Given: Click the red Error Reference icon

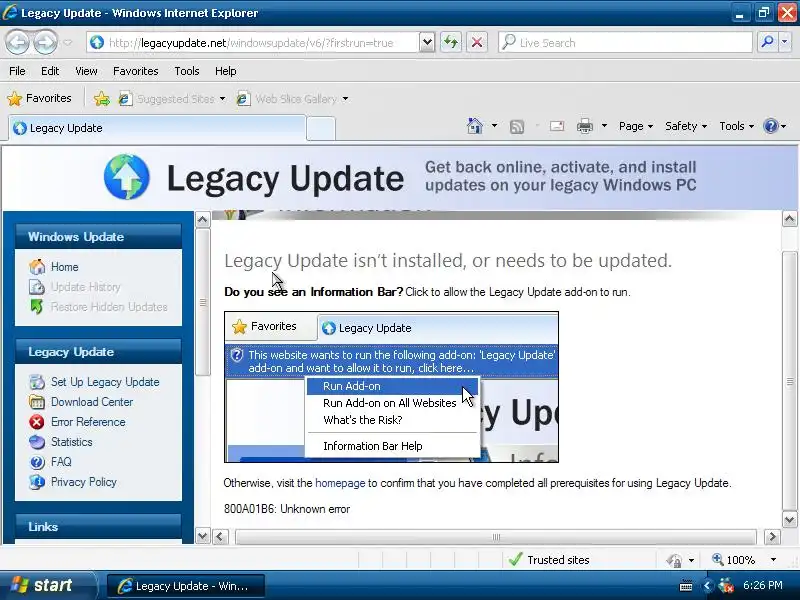Looking at the screenshot, I should (x=37, y=422).
